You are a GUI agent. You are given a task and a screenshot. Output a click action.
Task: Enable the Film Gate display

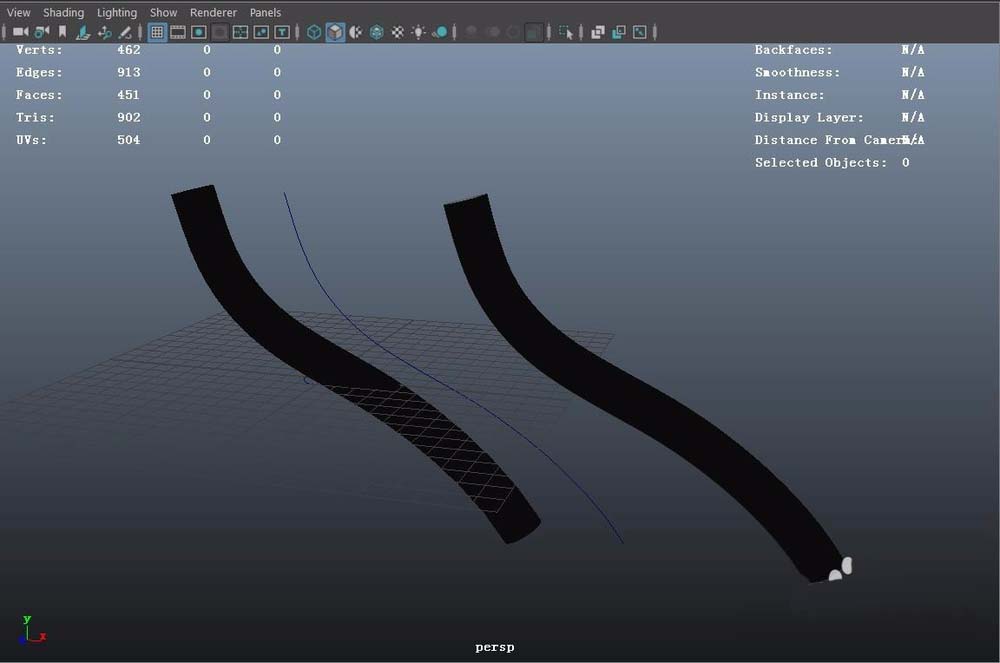(x=177, y=32)
